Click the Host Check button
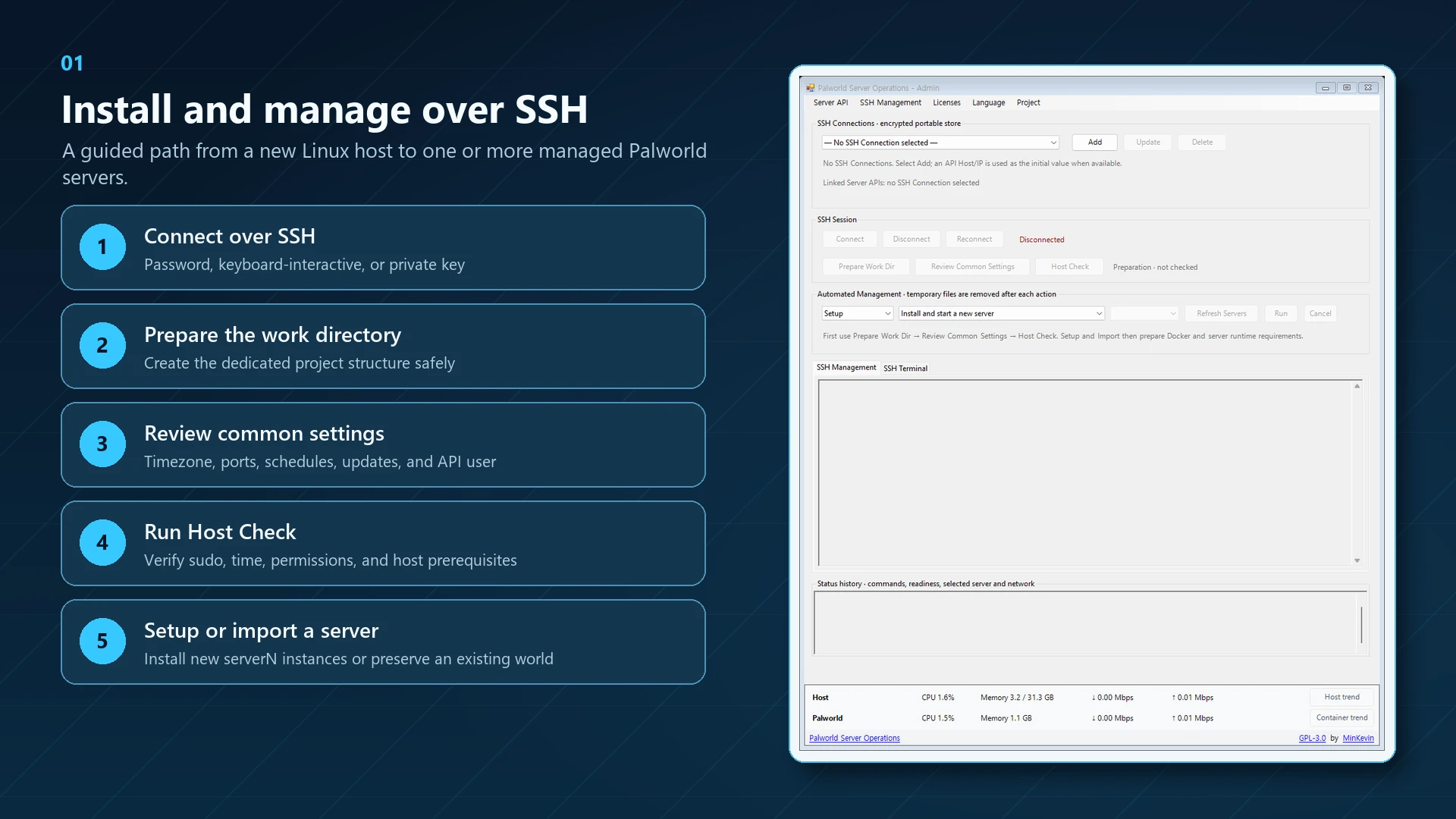Image resolution: width=1456 pixels, height=819 pixels. [x=1070, y=267]
